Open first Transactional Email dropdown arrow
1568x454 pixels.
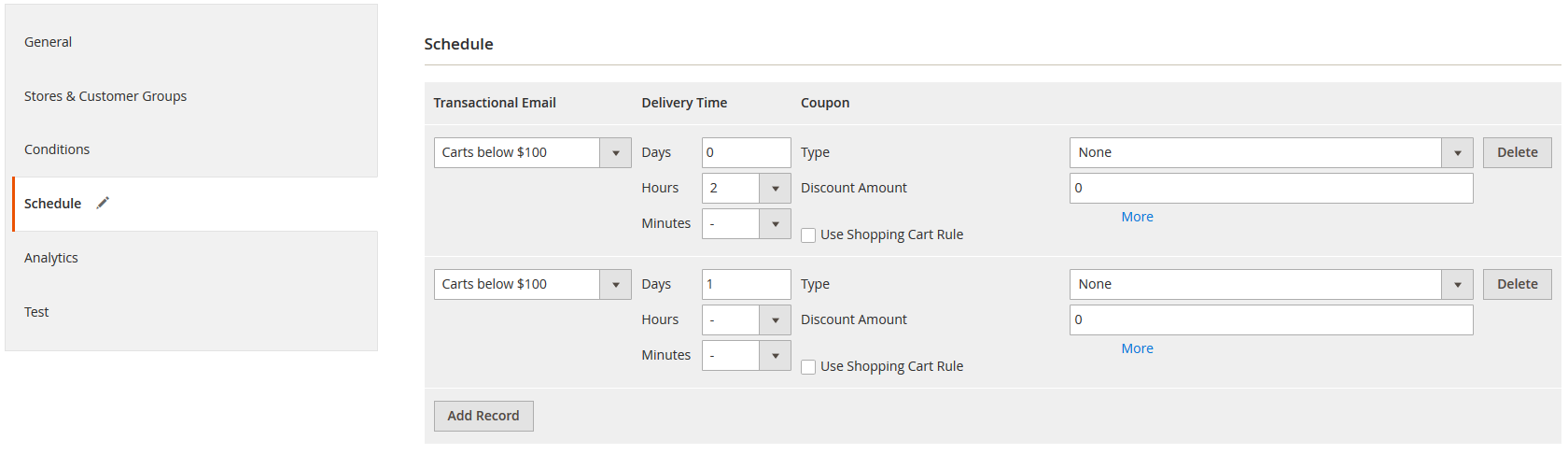pyautogui.click(x=615, y=153)
